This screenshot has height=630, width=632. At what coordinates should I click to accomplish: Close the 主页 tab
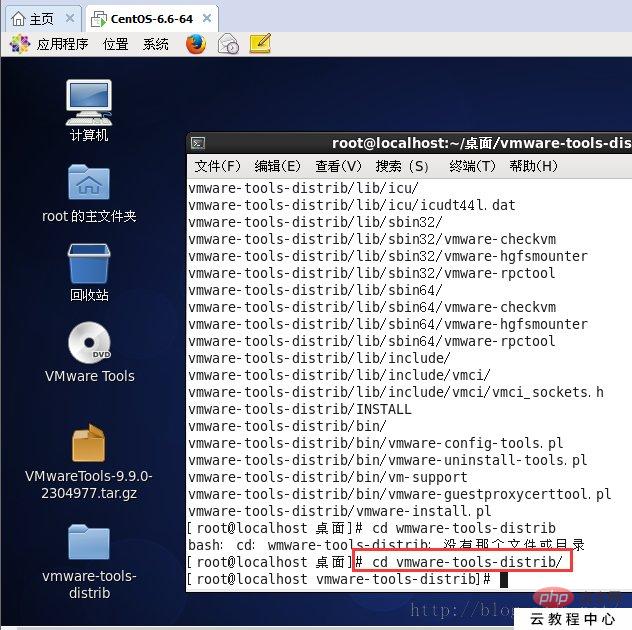click(x=70, y=18)
